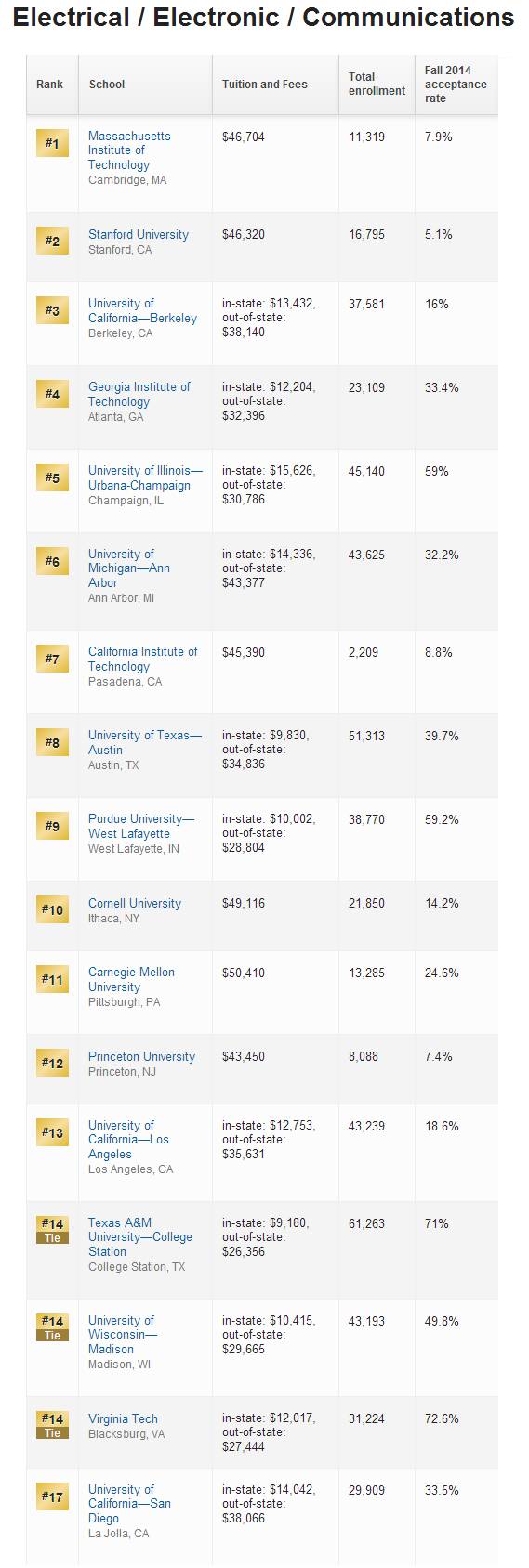Viewport: 529px width, 1568px height.
Task: Click the Rank column header
Action: [49, 85]
